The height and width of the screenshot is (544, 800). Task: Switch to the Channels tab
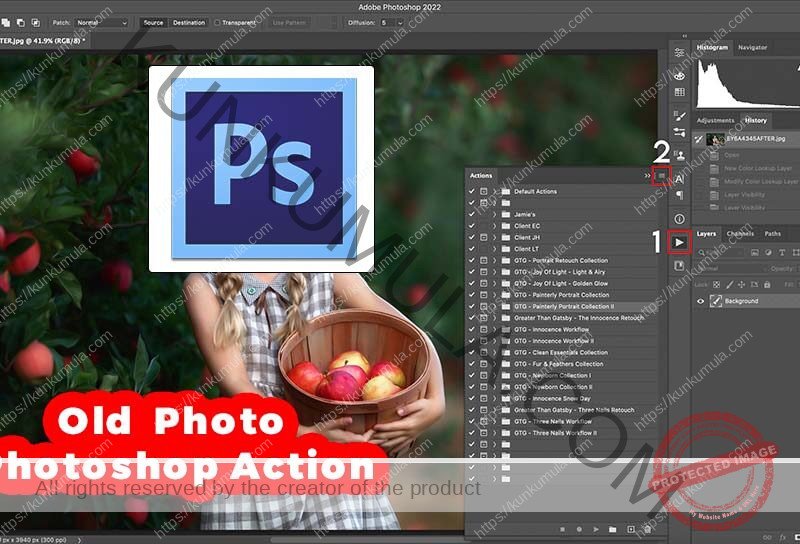740,234
